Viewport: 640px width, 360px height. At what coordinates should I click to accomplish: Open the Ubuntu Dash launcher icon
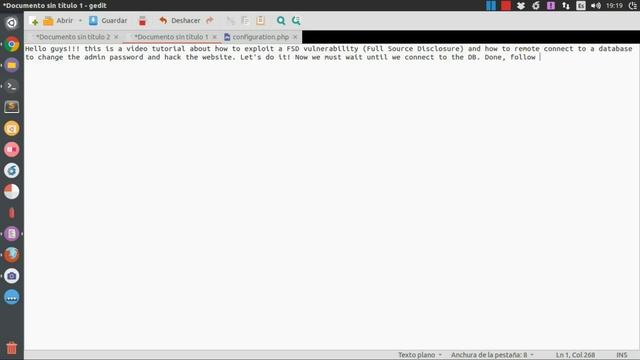11,23
